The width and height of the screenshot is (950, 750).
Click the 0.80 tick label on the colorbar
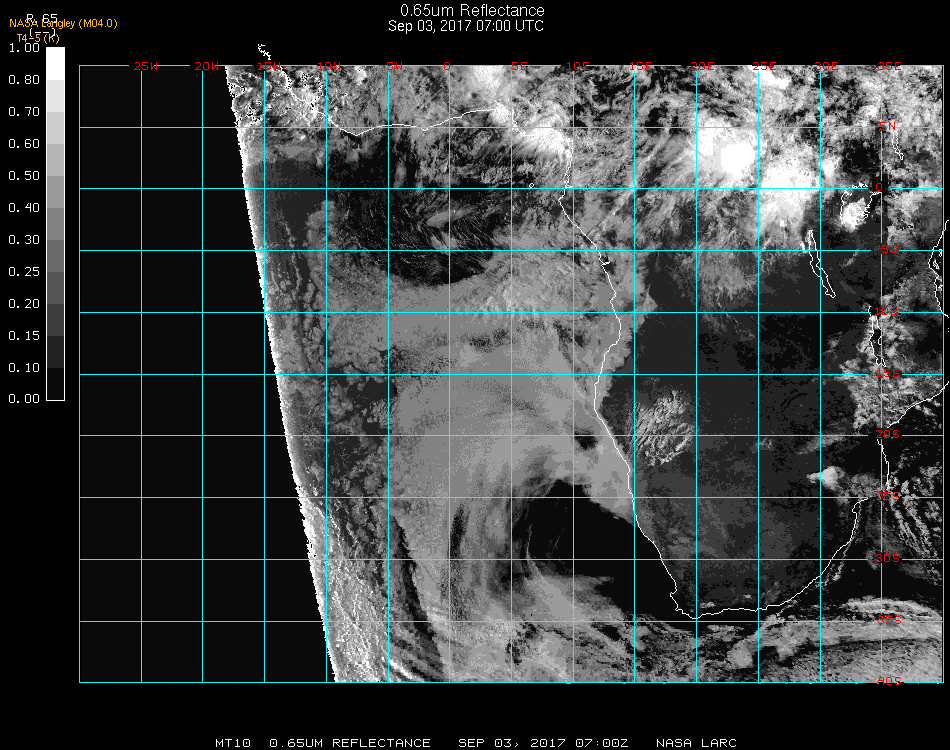pos(24,80)
